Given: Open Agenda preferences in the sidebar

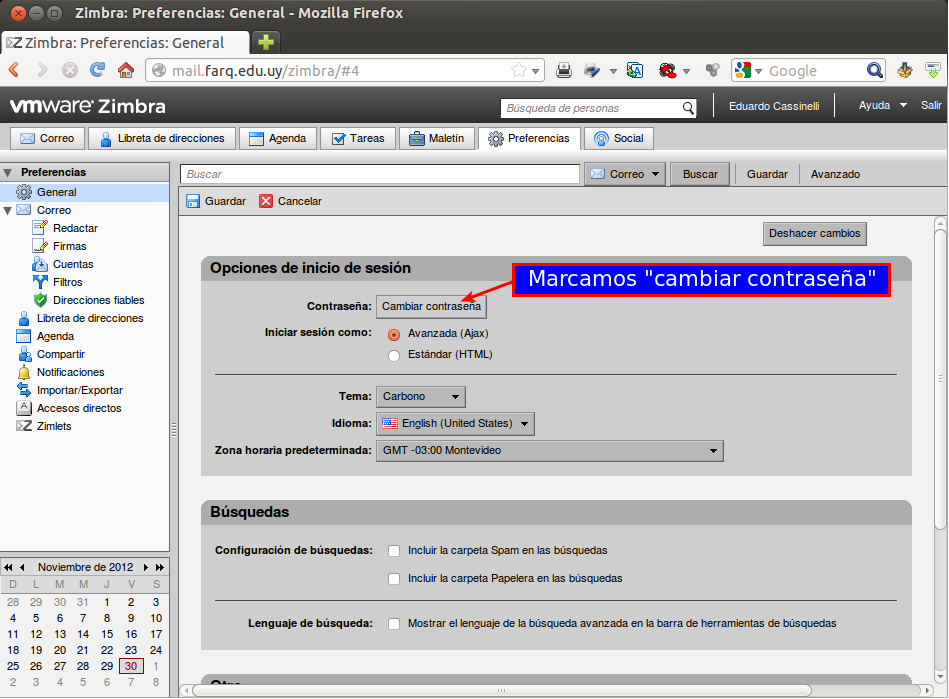Looking at the screenshot, I should pos(55,336).
